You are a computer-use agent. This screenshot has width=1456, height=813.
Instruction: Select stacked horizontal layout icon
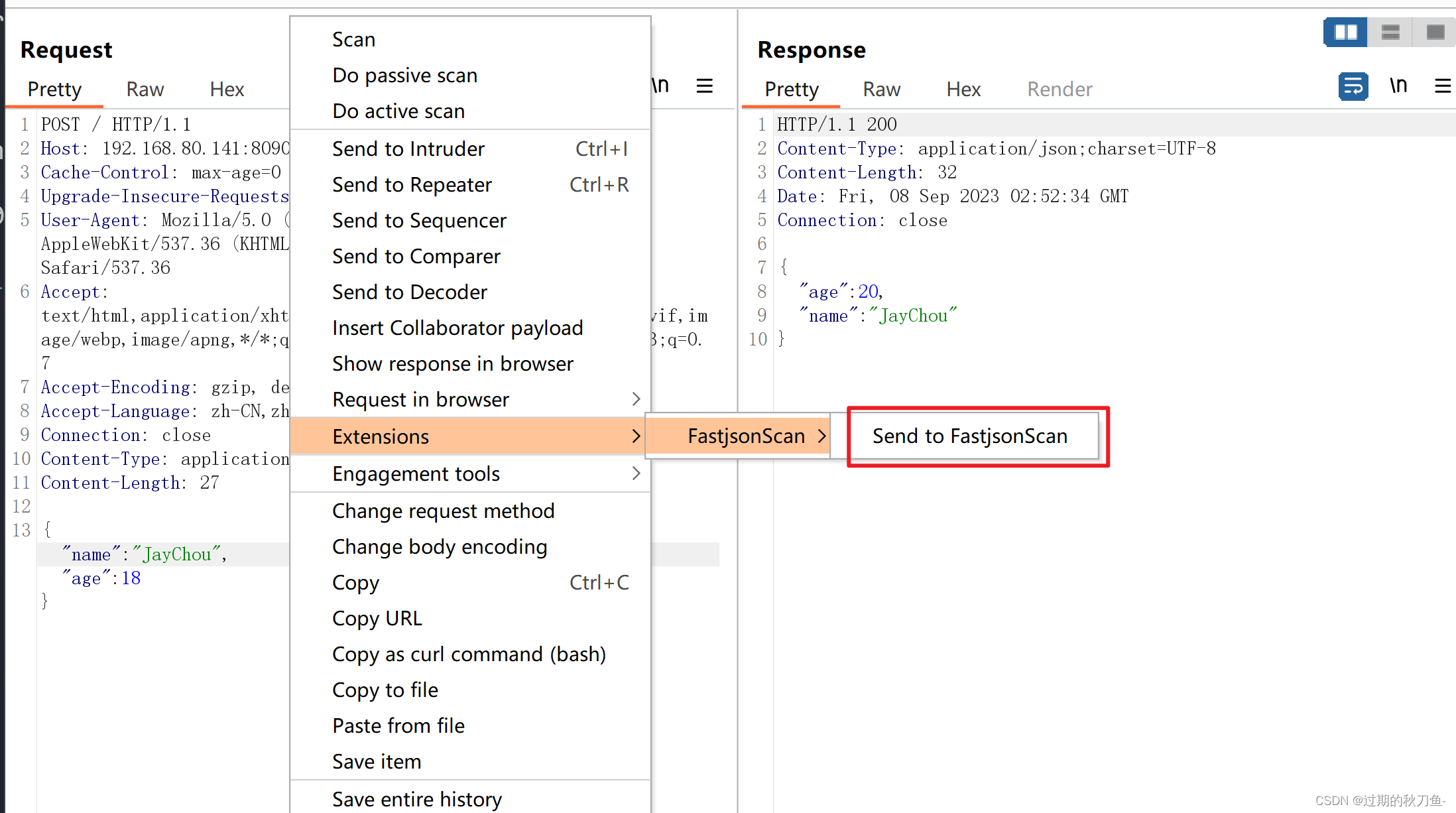1390,32
